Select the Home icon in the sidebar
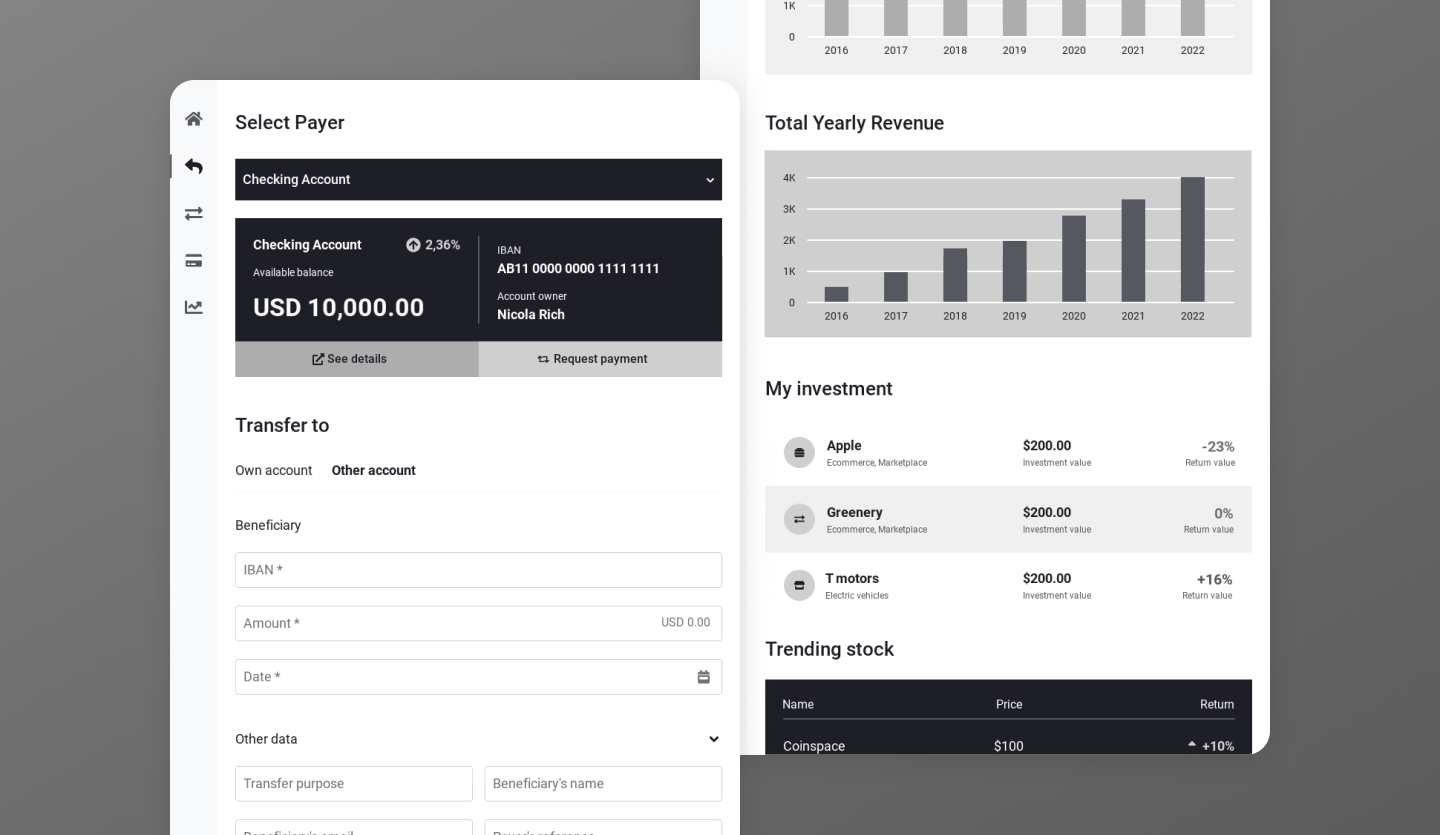 [193, 118]
